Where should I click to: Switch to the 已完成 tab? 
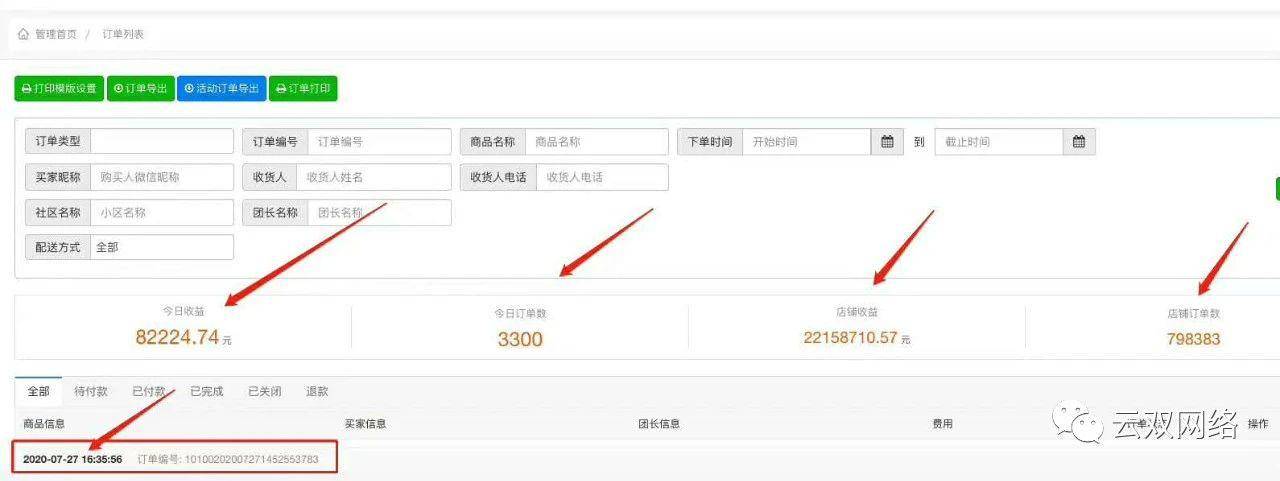coord(207,391)
